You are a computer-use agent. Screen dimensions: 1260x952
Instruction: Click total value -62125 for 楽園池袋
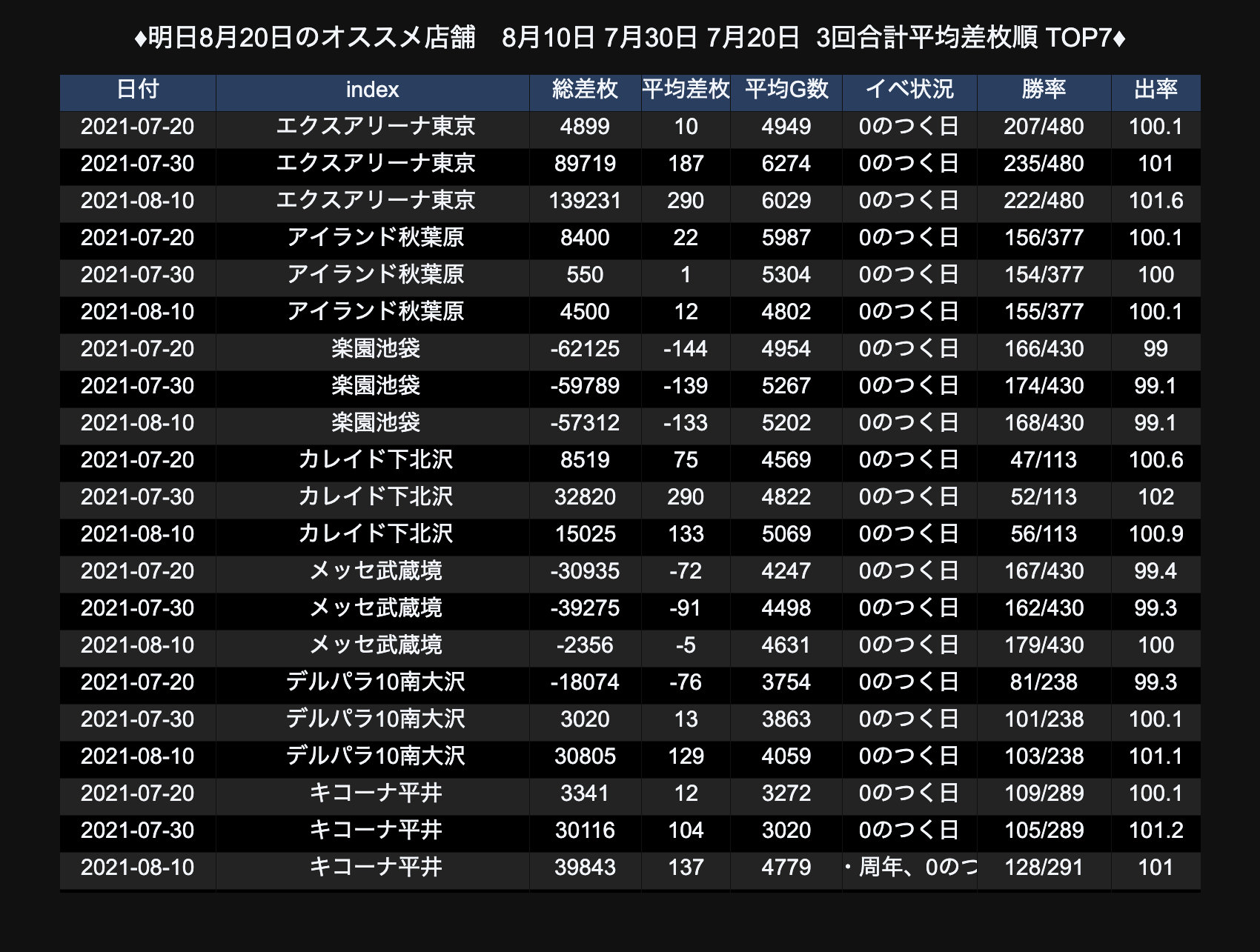pyautogui.click(x=585, y=349)
